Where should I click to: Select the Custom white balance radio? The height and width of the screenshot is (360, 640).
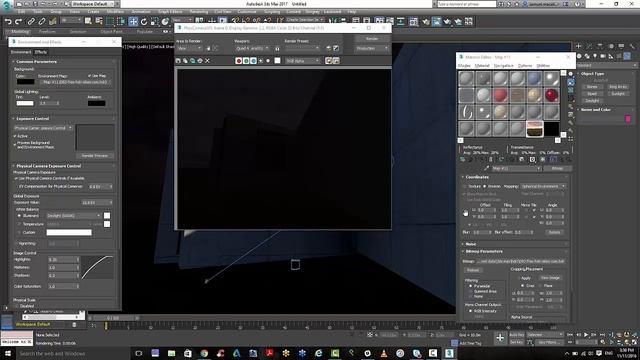click(x=19, y=232)
